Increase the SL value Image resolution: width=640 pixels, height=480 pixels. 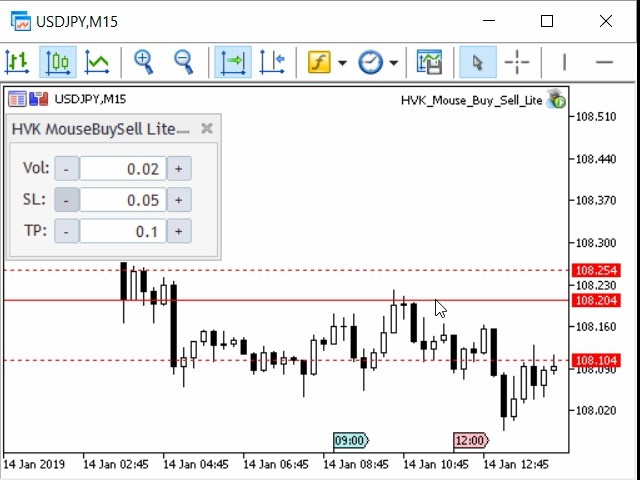[x=179, y=200]
